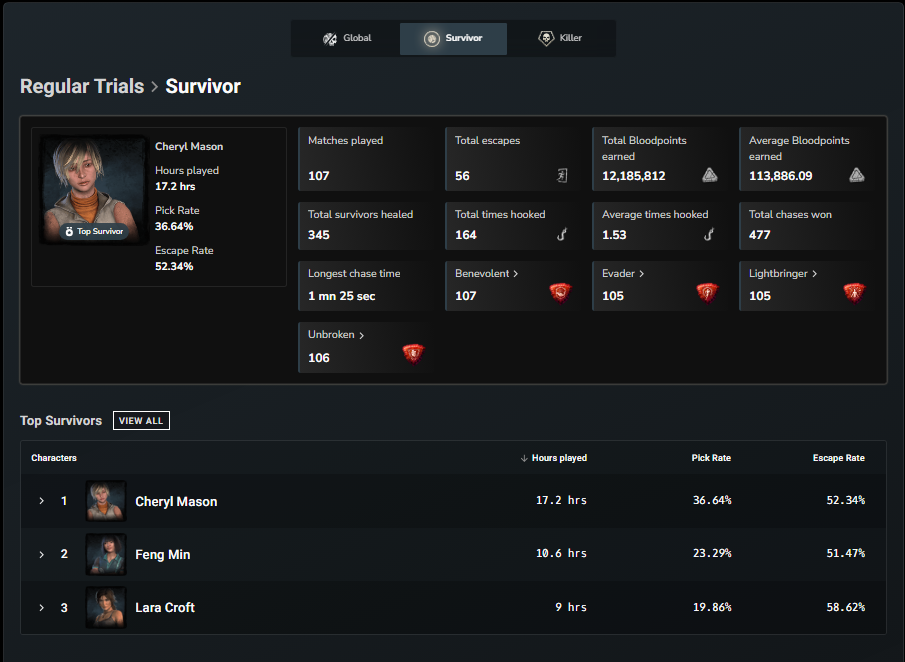This screenshot has height=662, width=905.
Task: Click Feng Min's 10.6 hrs cell
Action: (x=561, y=553)
